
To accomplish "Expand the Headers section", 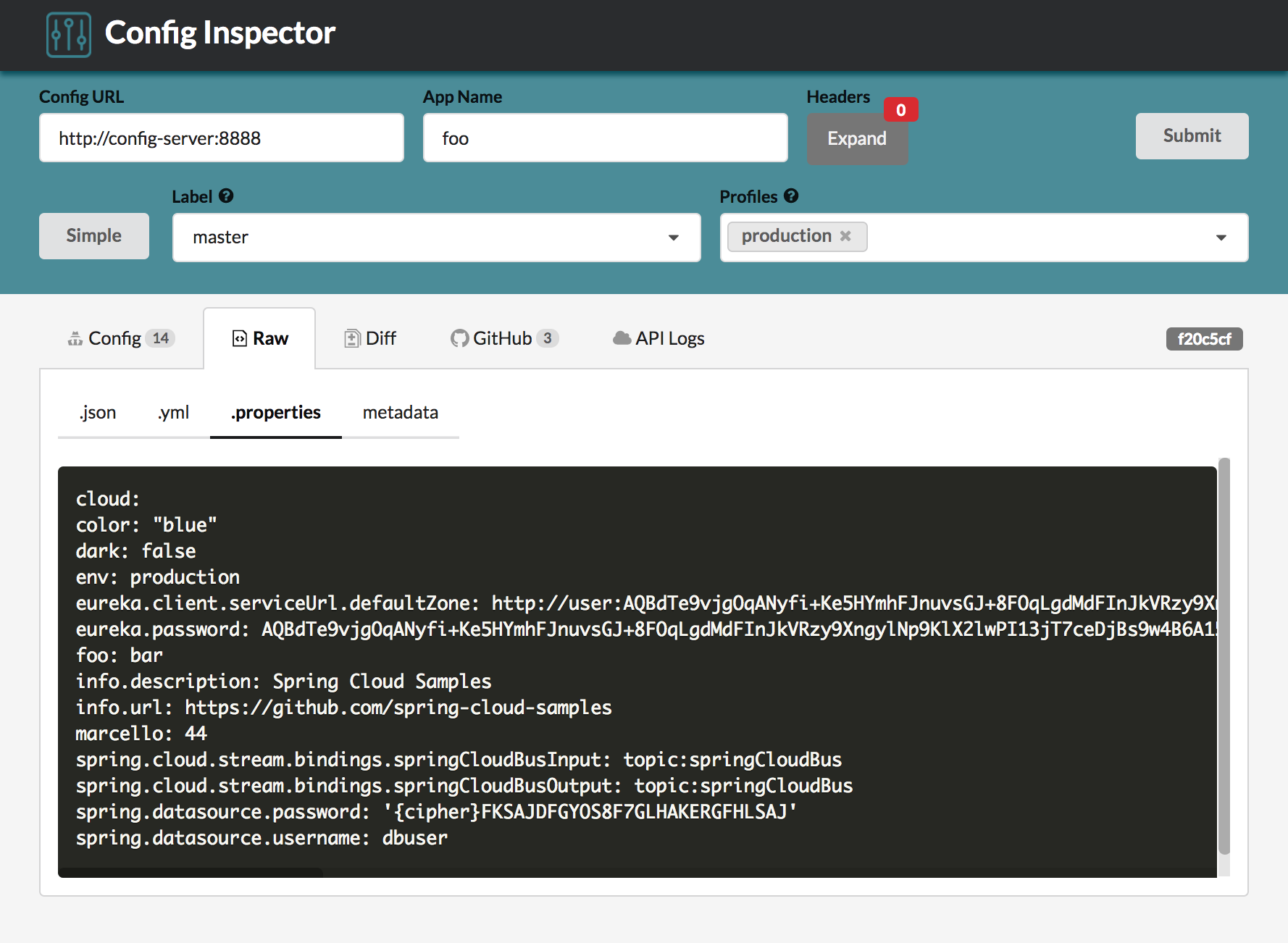I will pos(857,138).
